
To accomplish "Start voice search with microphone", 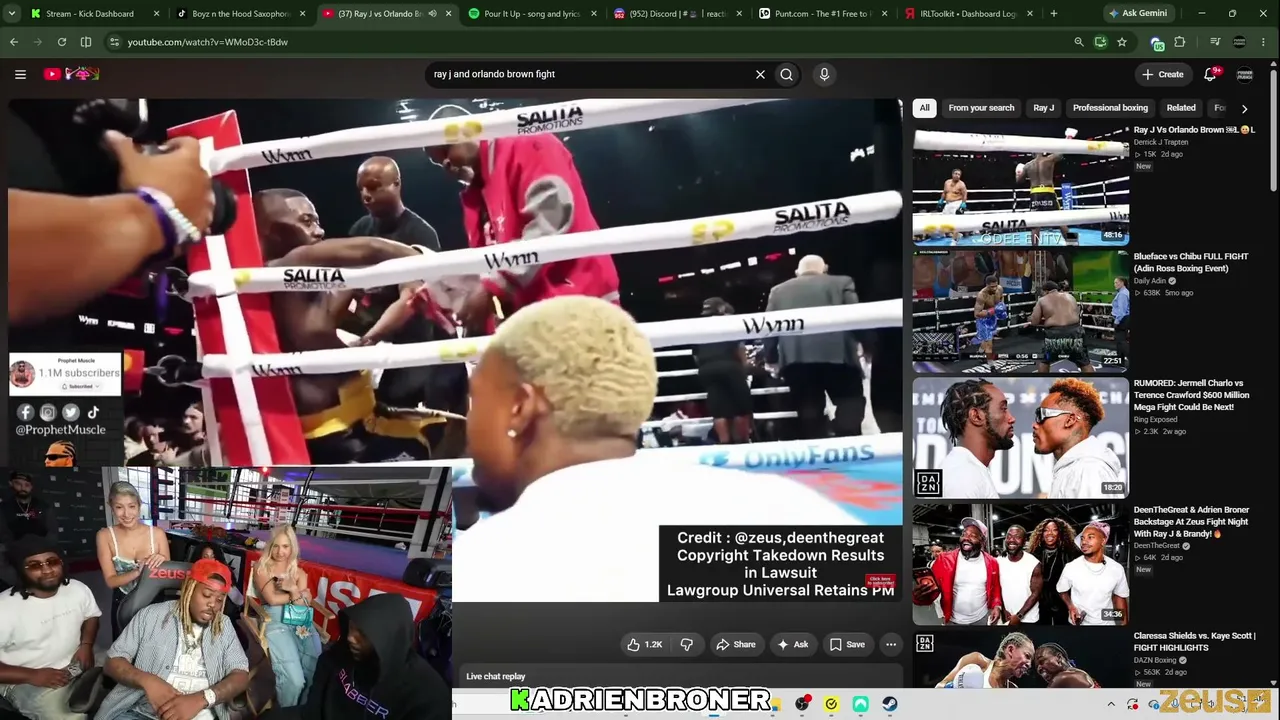I will (x=824, y=74).
